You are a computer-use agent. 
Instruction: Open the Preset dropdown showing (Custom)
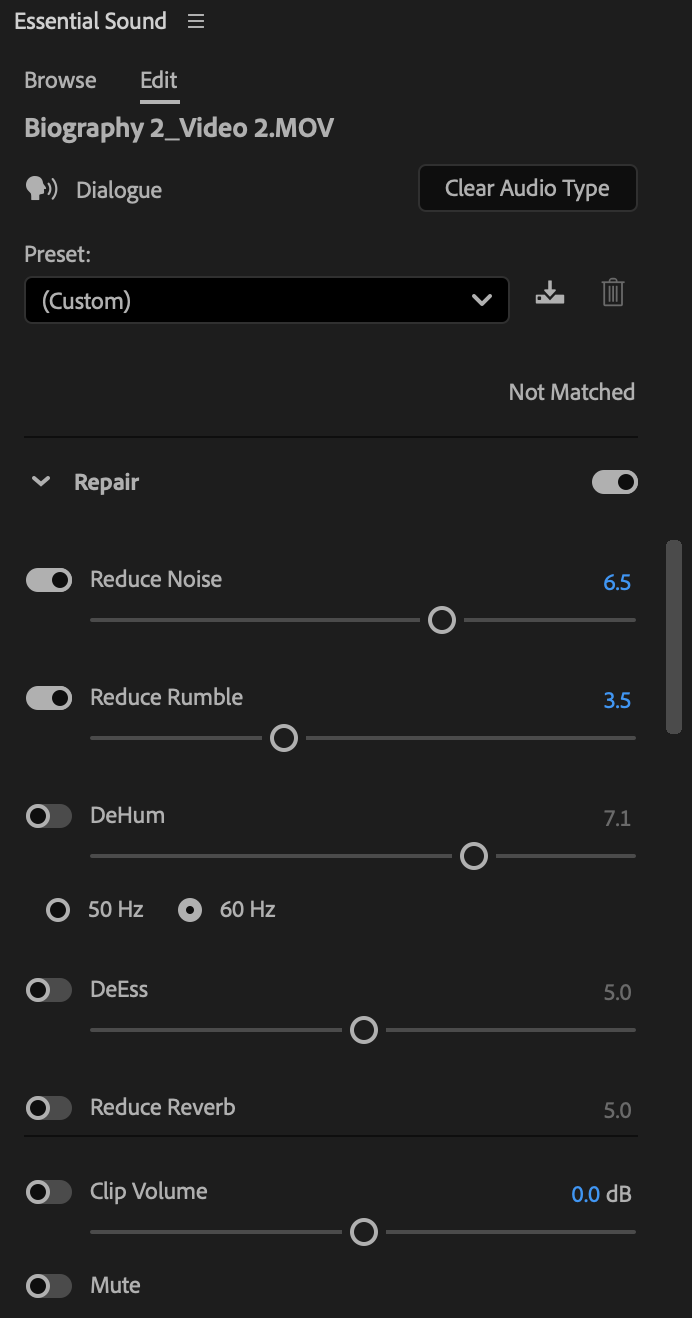266,300
